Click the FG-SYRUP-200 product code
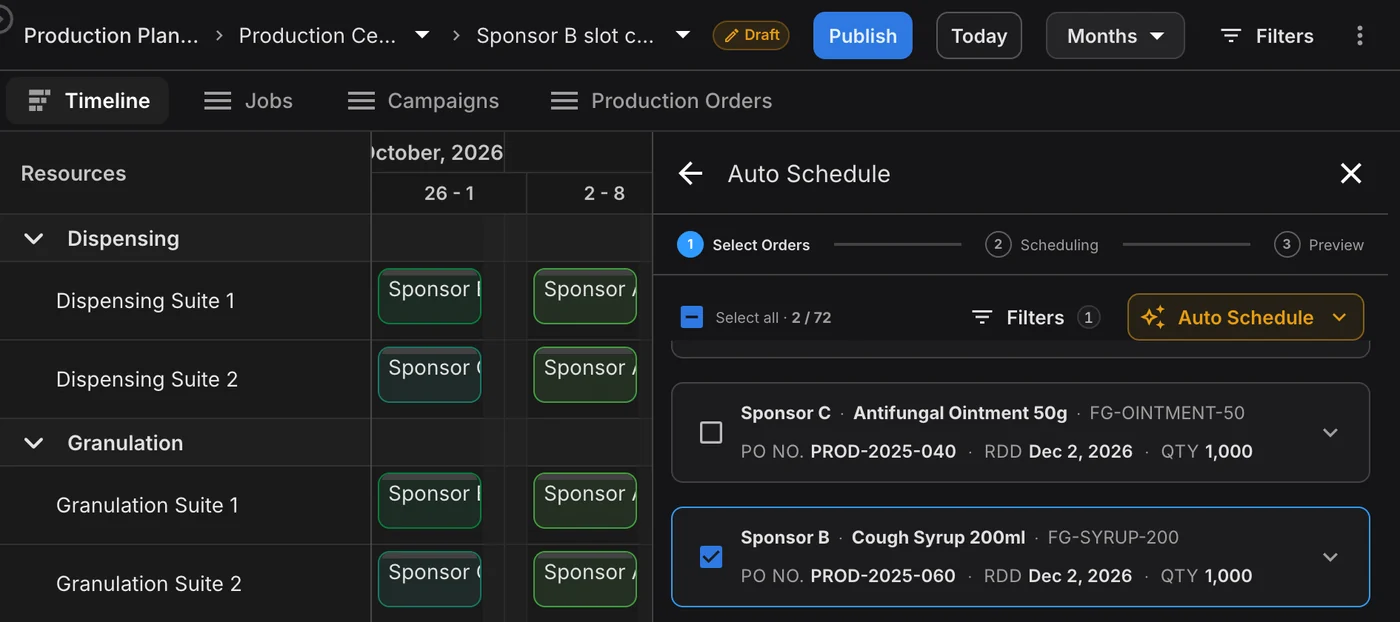This screenshot has width=1400, height=622. pos(1113,537)
